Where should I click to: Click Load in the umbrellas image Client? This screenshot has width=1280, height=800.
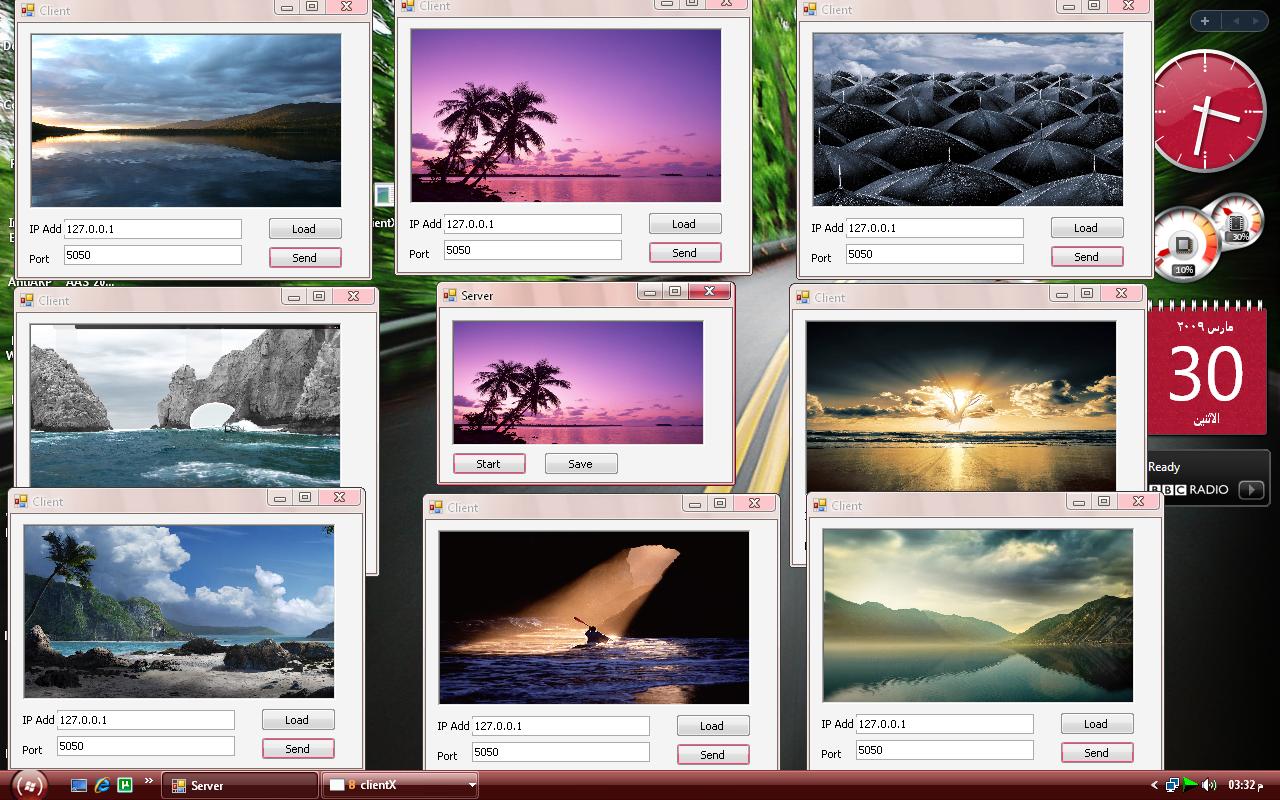[x=1087, y=228]
